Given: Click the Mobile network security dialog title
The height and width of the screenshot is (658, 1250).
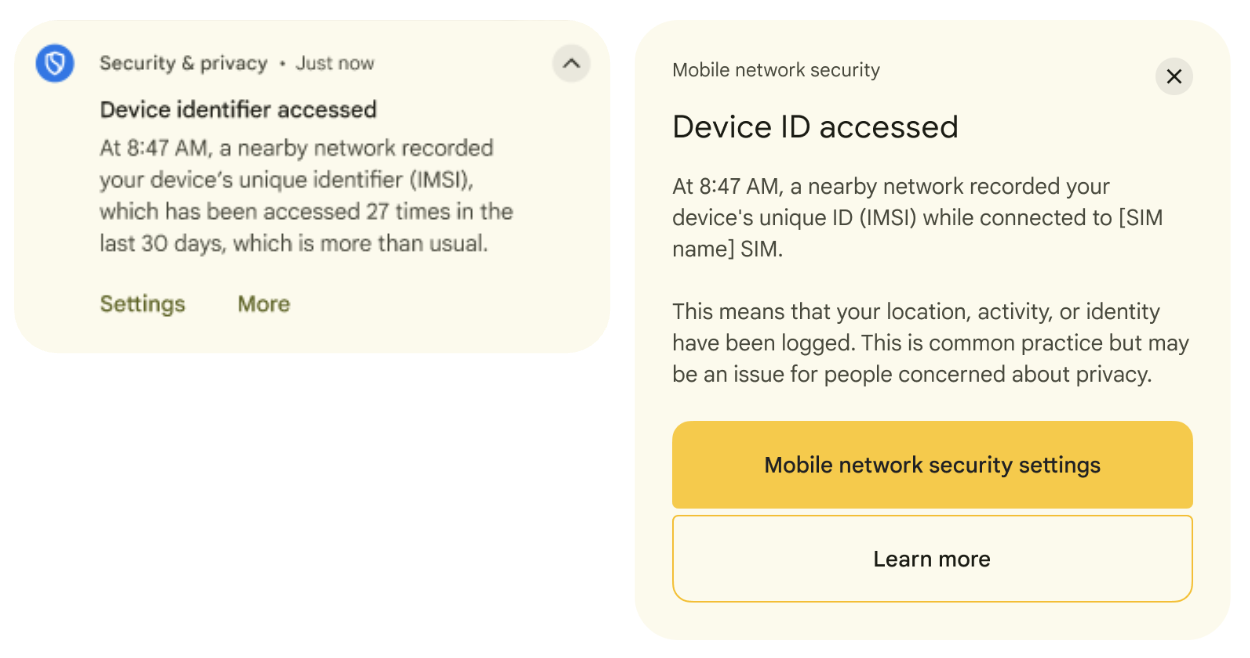Looking at the screenshot, I should tap(775, 70).
